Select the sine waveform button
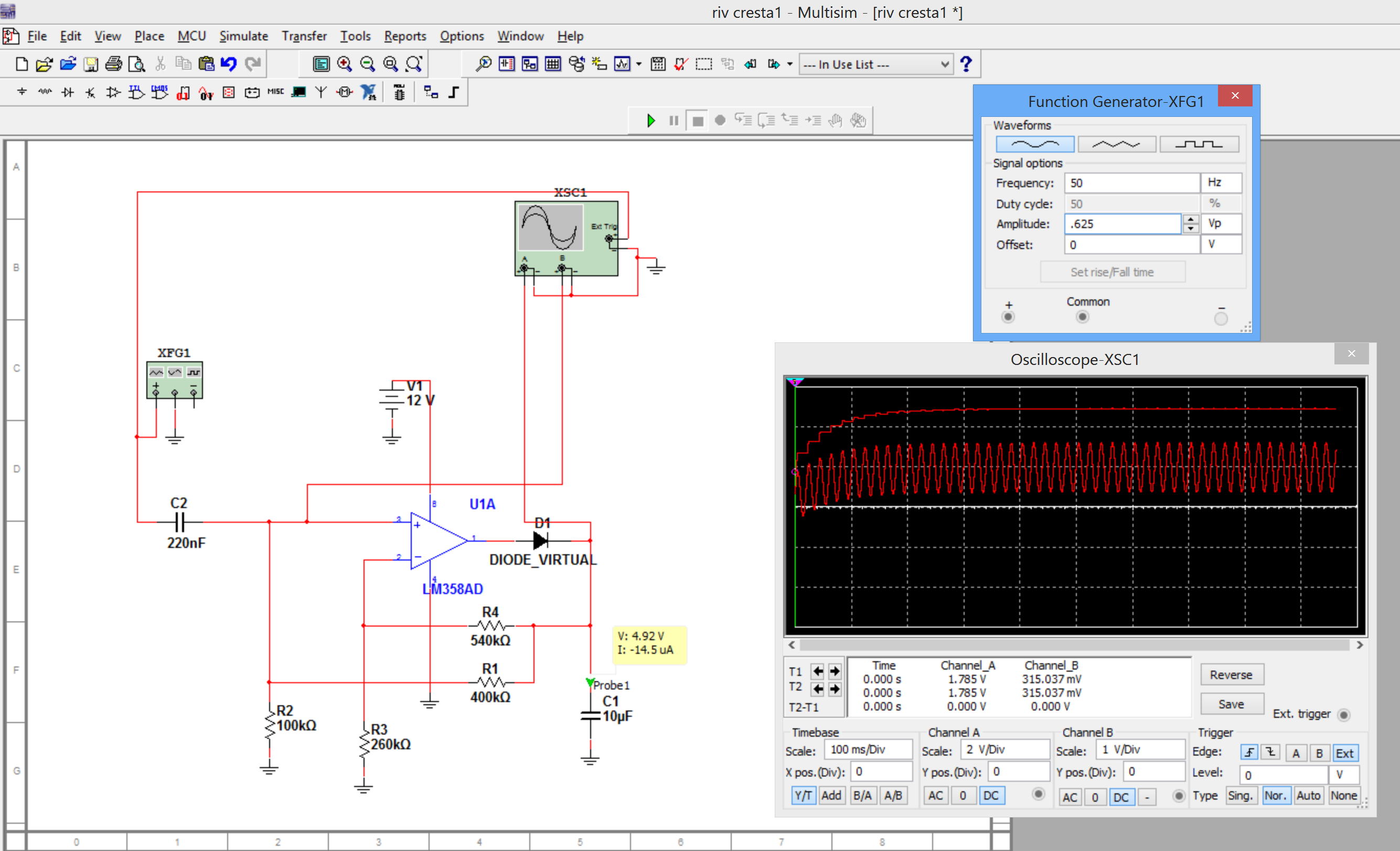Viewport: 1400px width, 851px height. [x=1035, y=144]
